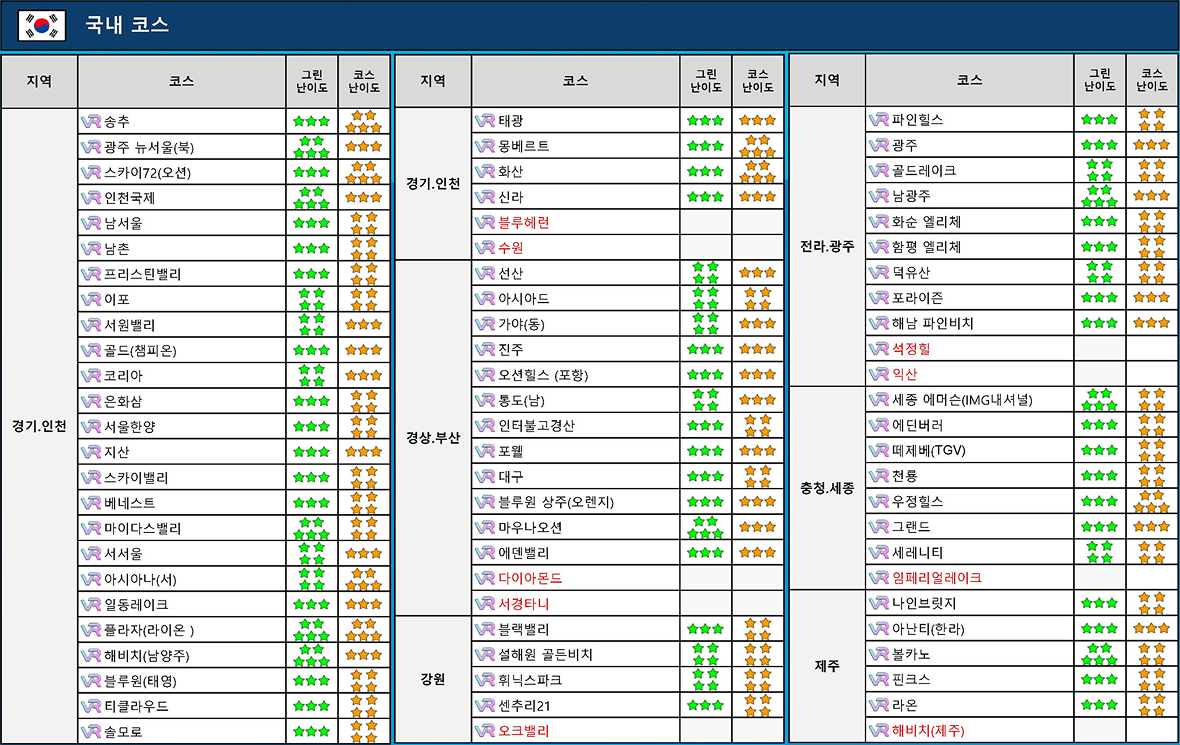Open the VR icon next to 일동레이크
Screen dimensions: 1180x745
pyautogui.click(x=91, y=605)
